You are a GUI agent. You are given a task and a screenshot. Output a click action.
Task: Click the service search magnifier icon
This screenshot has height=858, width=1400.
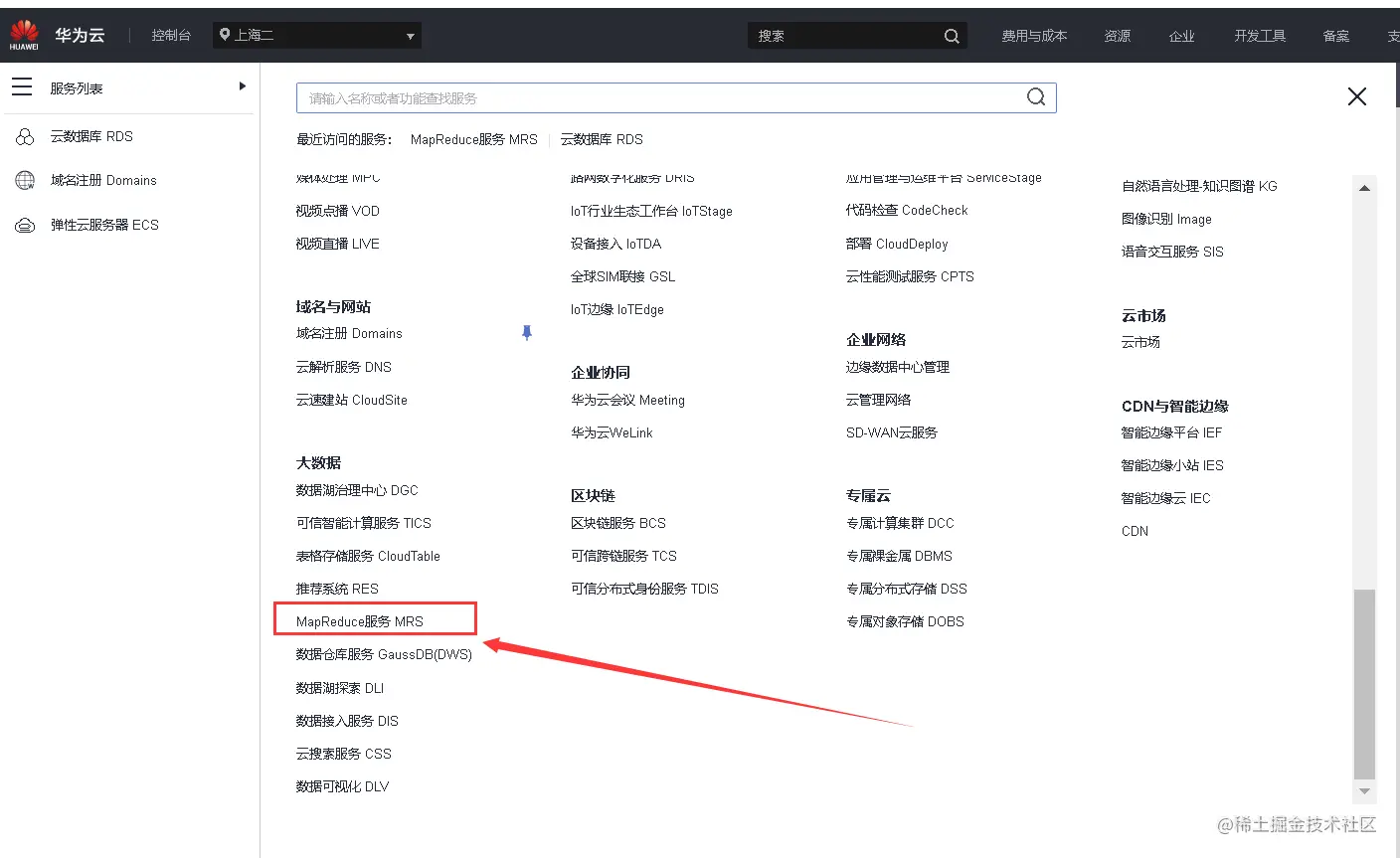1036,97
